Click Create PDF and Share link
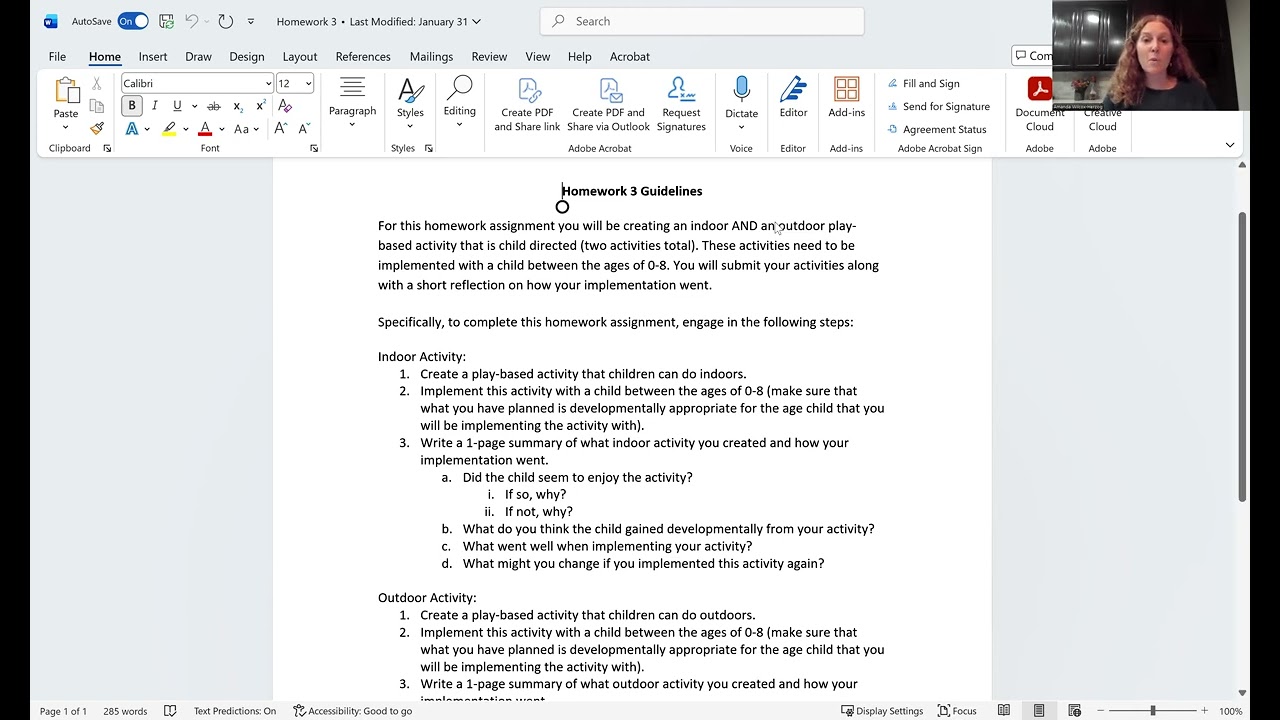 tap(527, 104)
